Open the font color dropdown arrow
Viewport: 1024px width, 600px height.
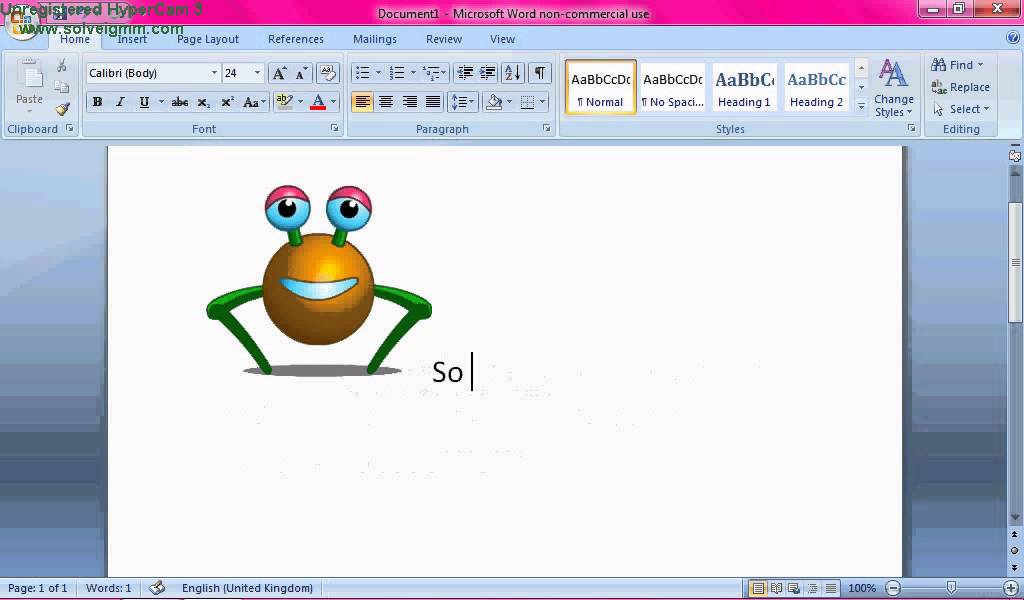333,102
